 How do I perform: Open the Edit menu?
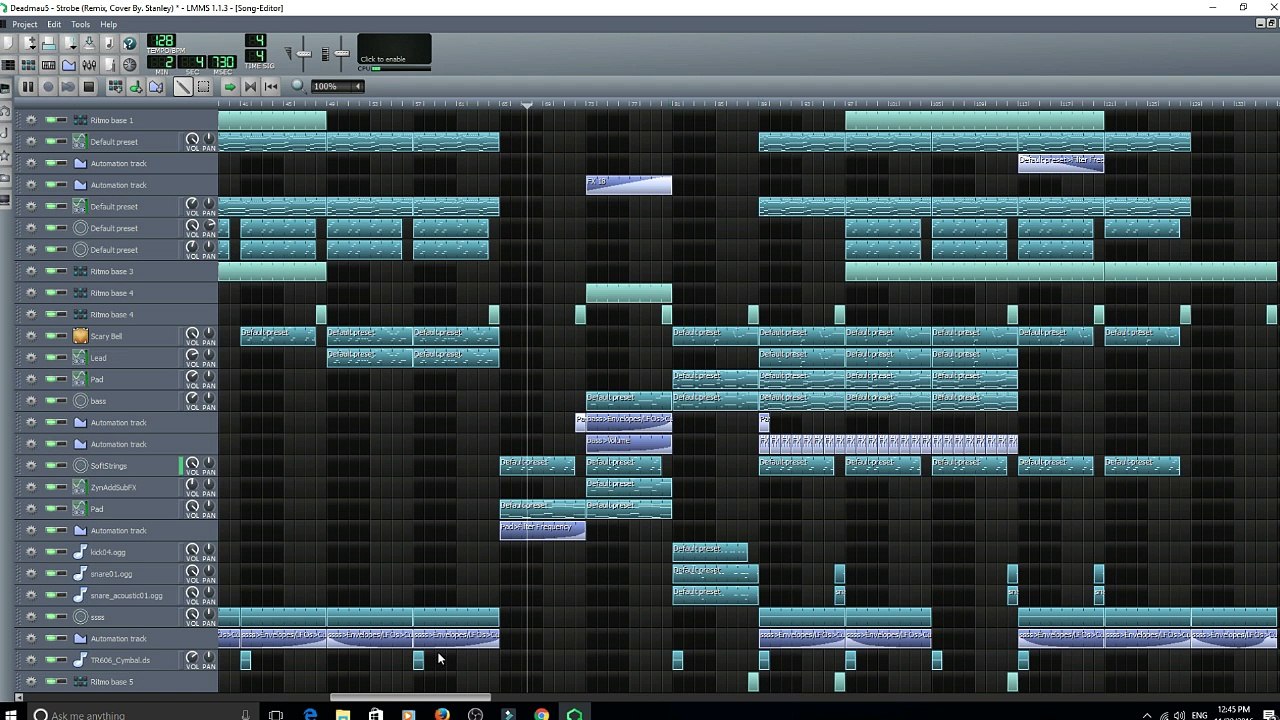[54, 24]
